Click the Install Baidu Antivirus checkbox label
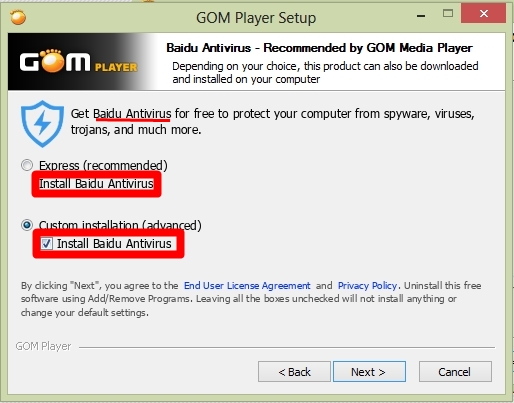The image size is (514, 403). (x=114, y=244)
